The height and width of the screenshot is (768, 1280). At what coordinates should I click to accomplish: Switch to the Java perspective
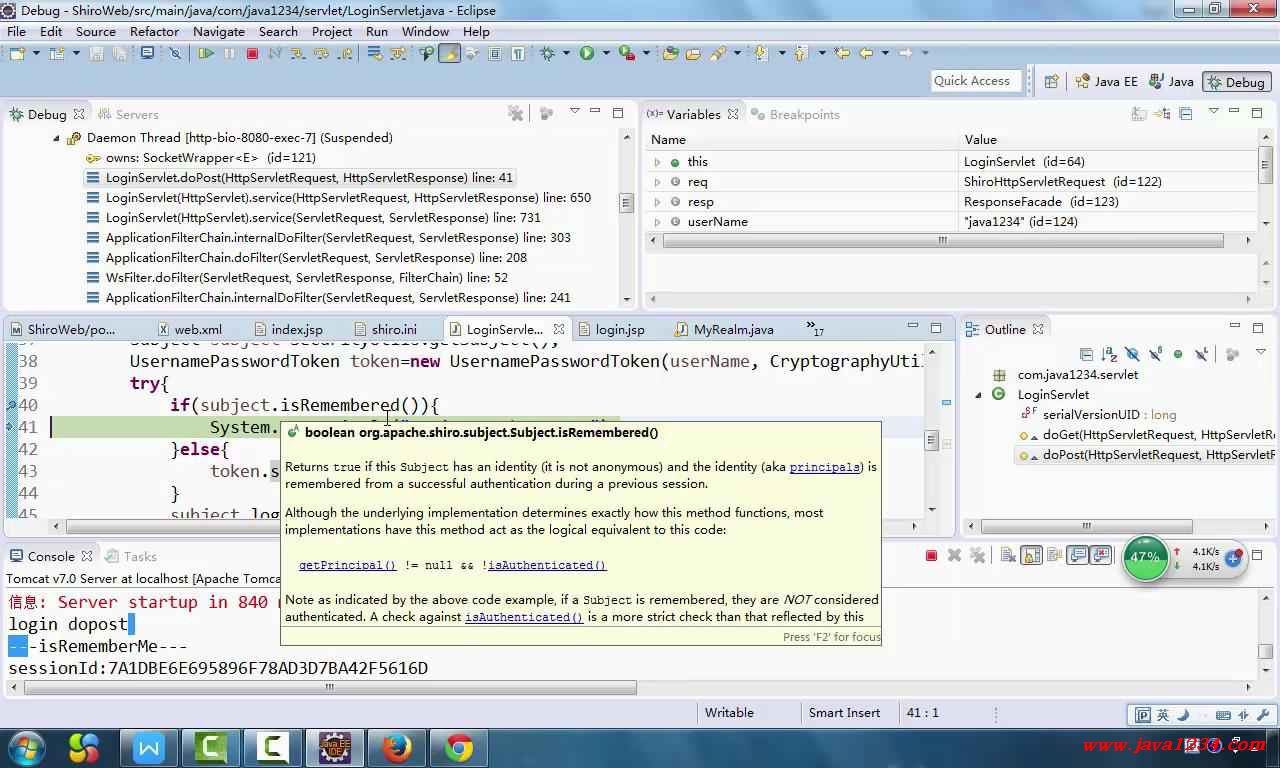point(1171,82)
